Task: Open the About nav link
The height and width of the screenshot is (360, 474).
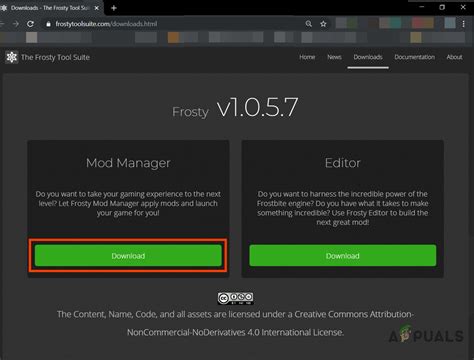Action: click(x=454, y=57)
